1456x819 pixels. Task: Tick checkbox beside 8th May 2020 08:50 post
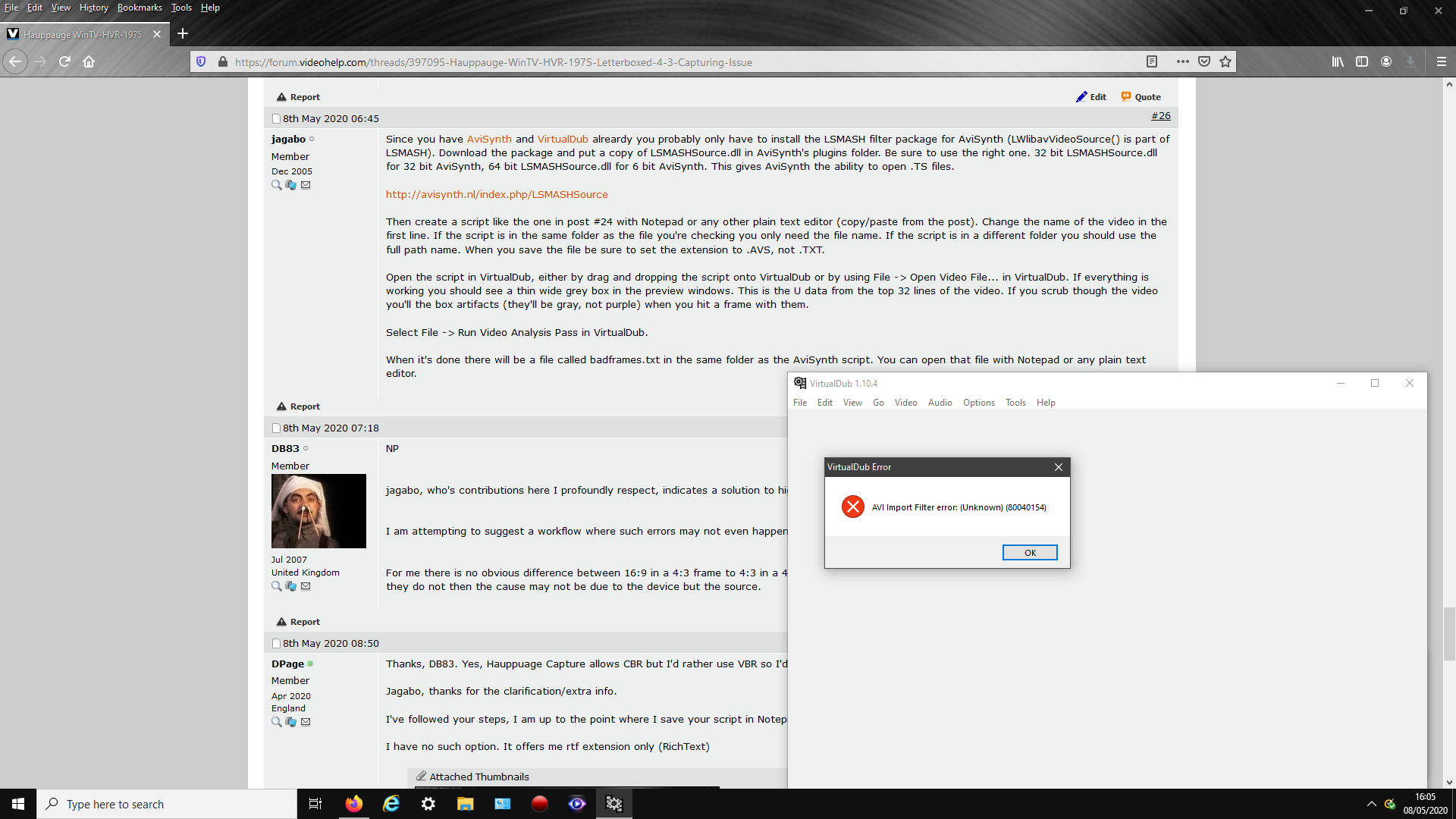pyautogui.click(x=276, y=644)
